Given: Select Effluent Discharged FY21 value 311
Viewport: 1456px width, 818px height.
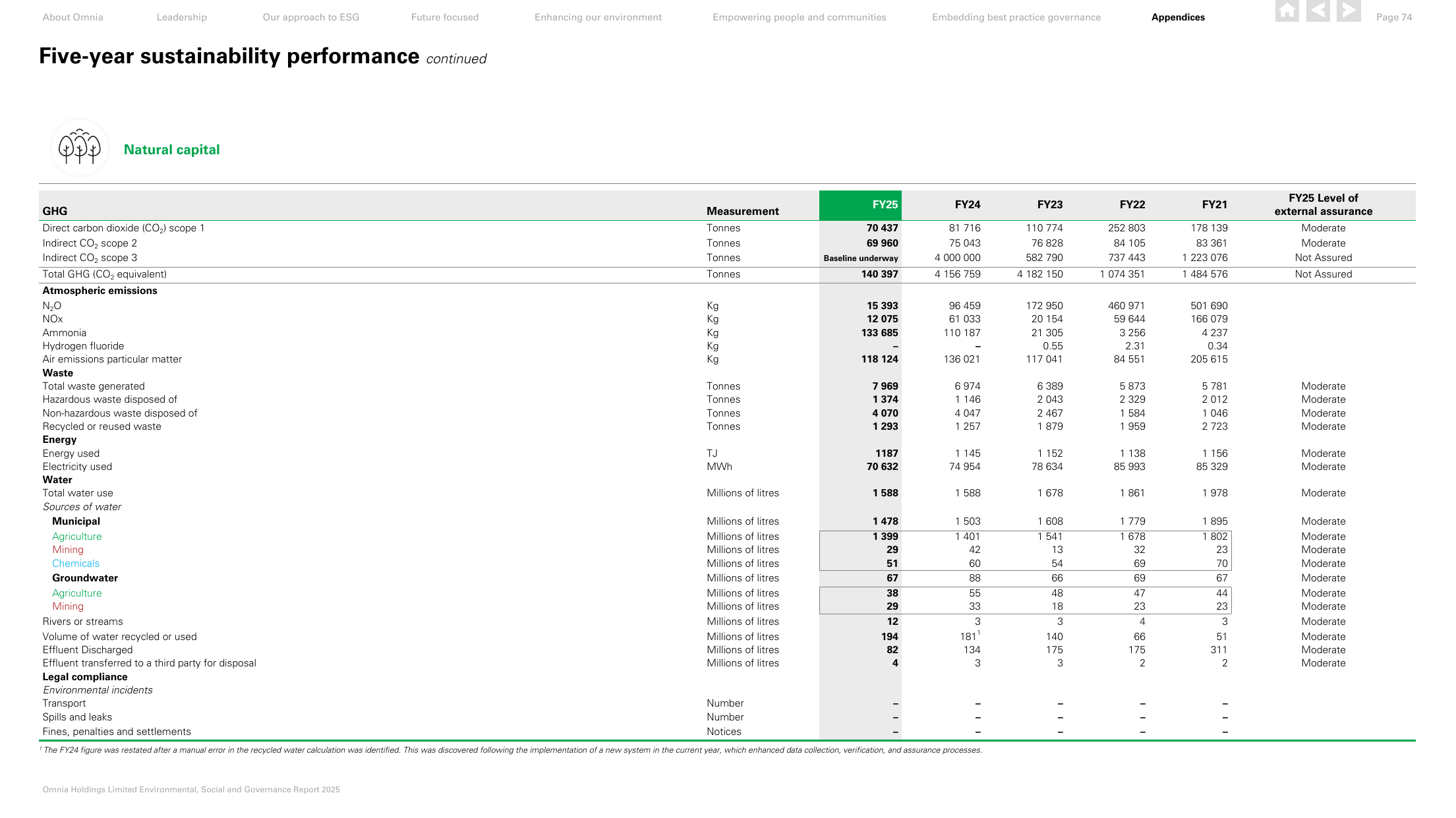Looking at the screenshot, I should [x=1219, y=650].
